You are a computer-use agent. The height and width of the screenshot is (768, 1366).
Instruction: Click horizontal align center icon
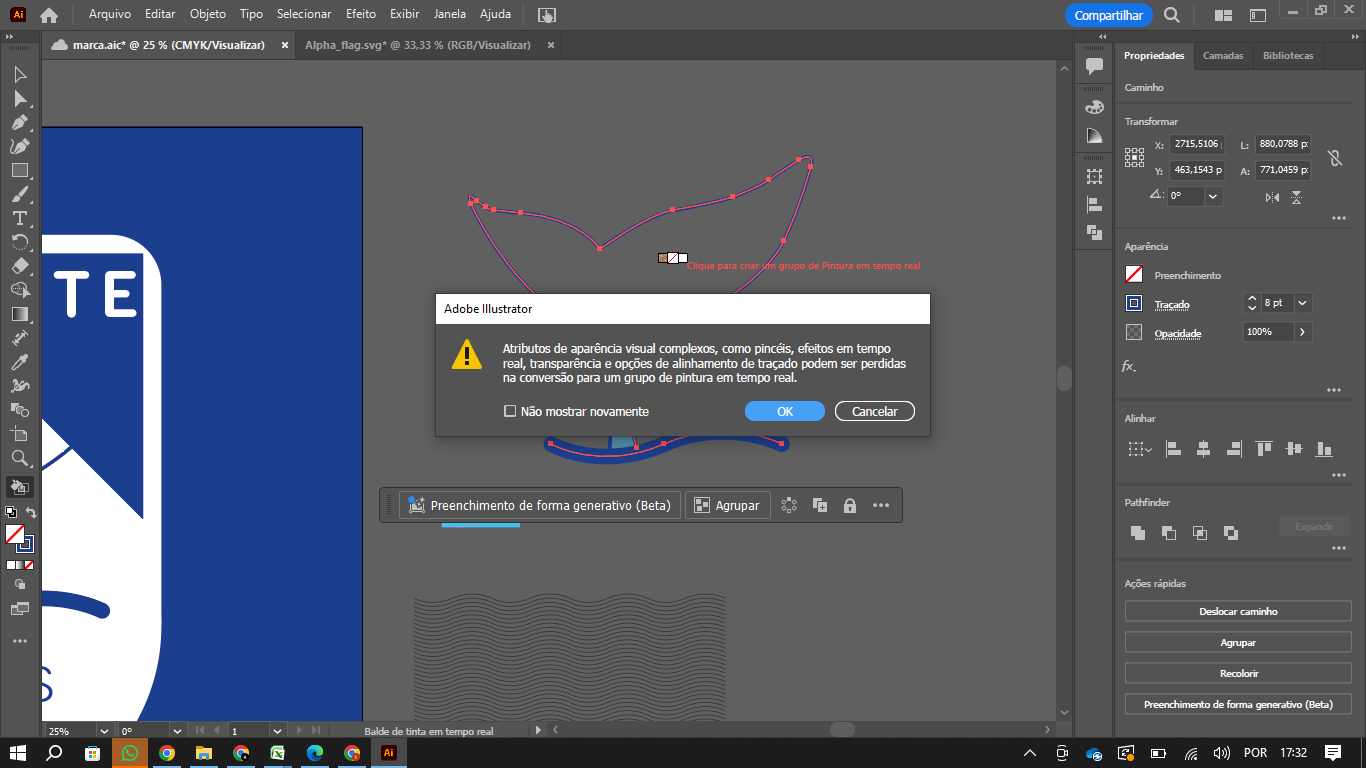click(1203, 450)
